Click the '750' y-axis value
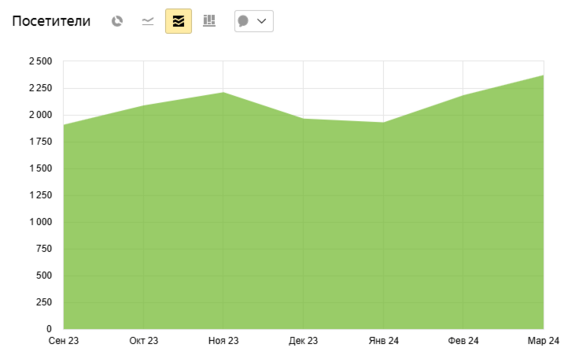The width and height of the screenshot is (575, 360). point(44,249)
